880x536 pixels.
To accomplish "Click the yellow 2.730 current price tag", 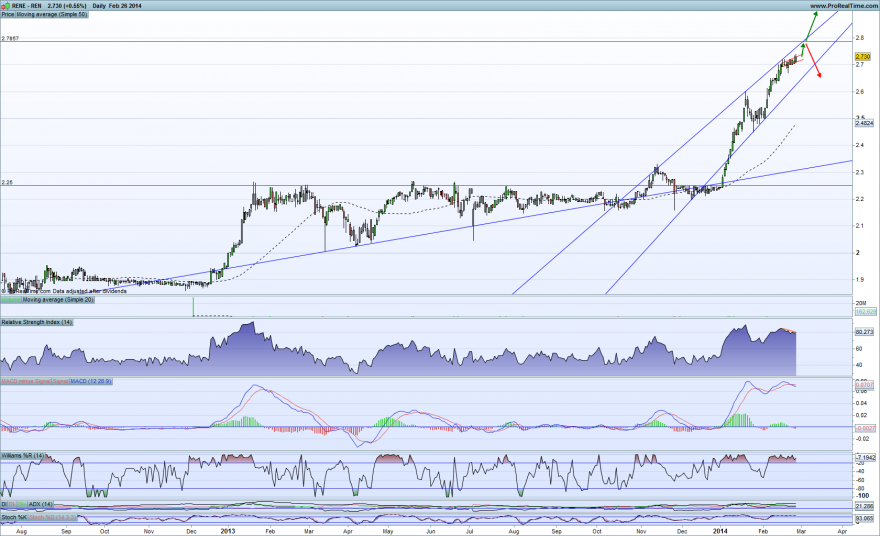I will pyautogui.click(x=863, y=57).
